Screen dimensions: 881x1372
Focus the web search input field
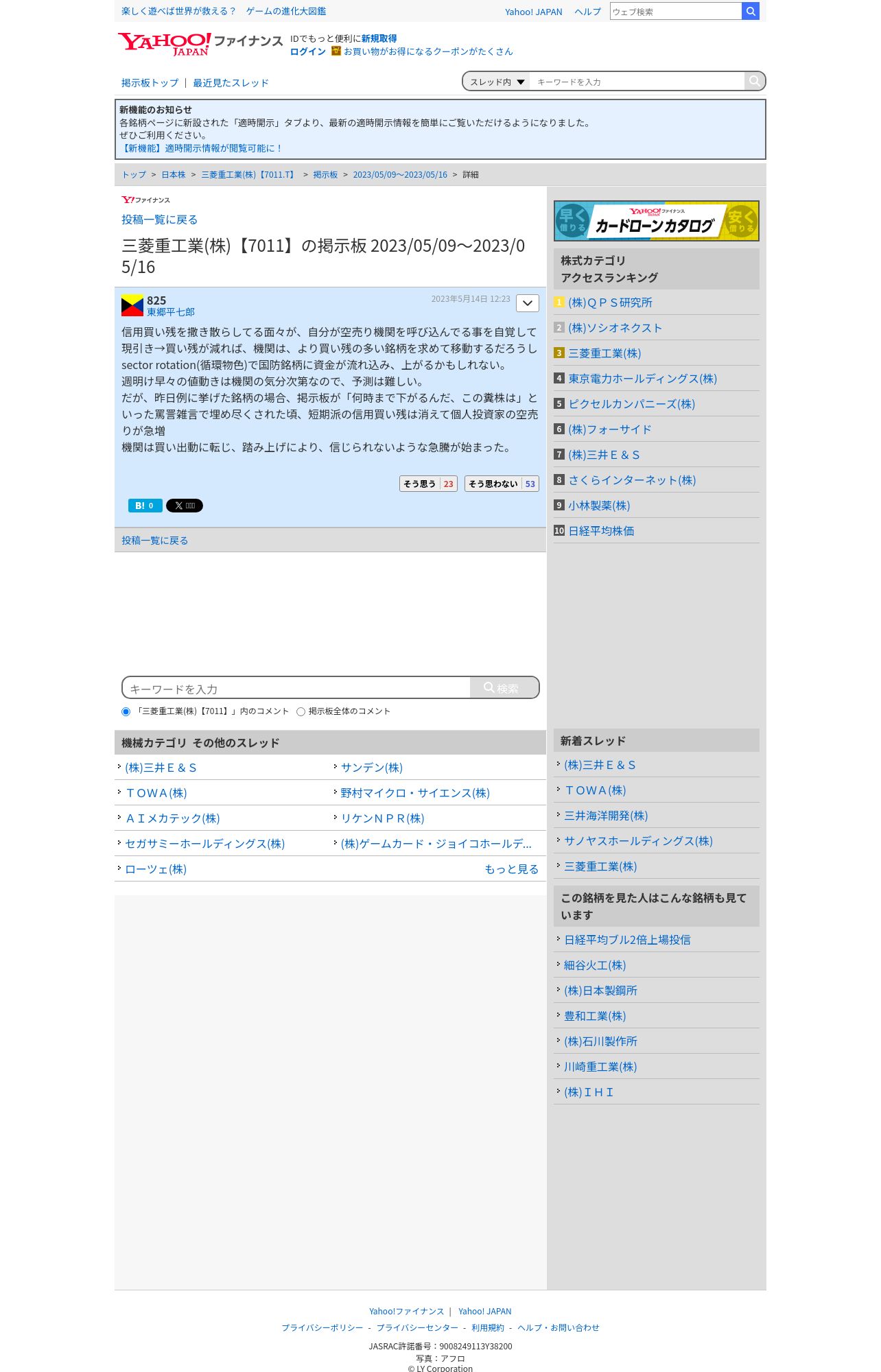(x=676, y=11)
